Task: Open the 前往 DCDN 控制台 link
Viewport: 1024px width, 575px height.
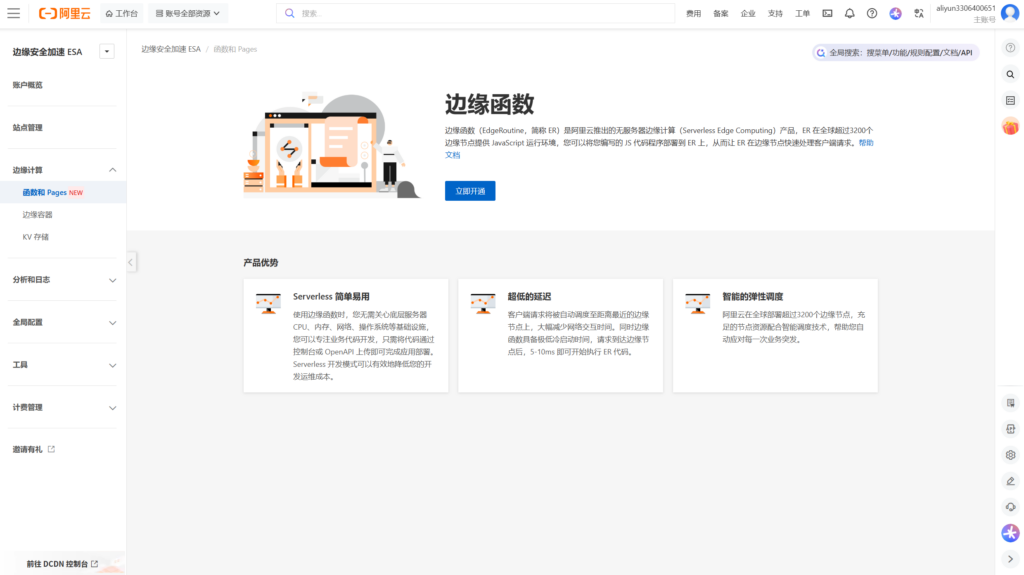Action: 62,564
